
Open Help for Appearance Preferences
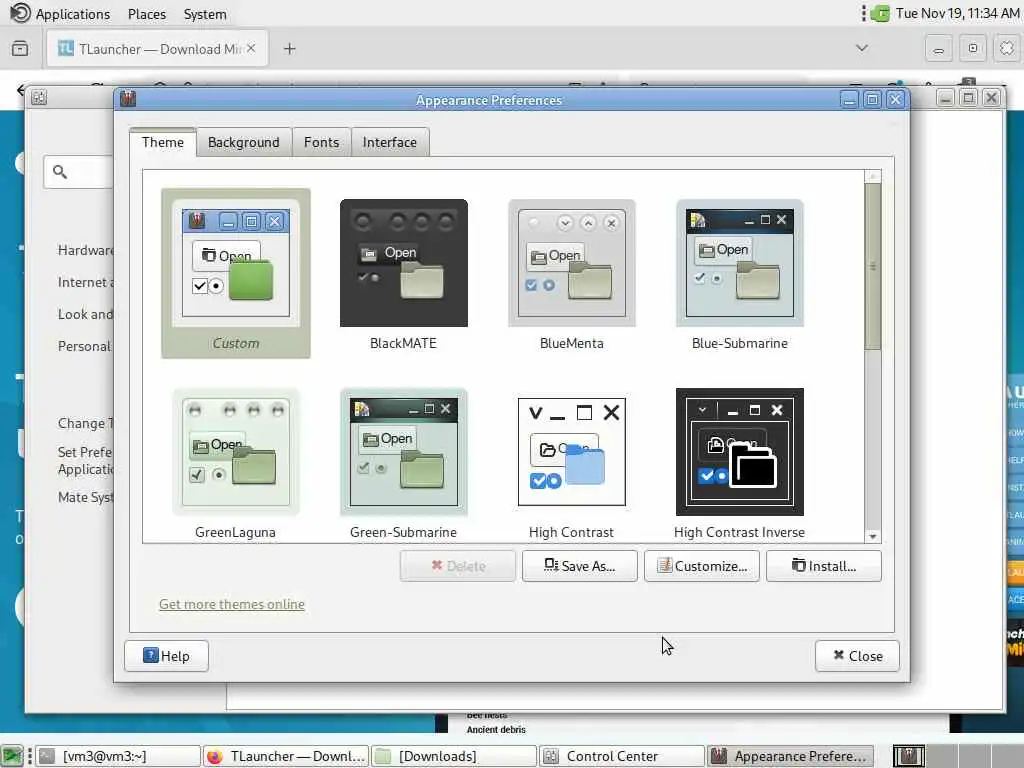(x=167, y=656)
